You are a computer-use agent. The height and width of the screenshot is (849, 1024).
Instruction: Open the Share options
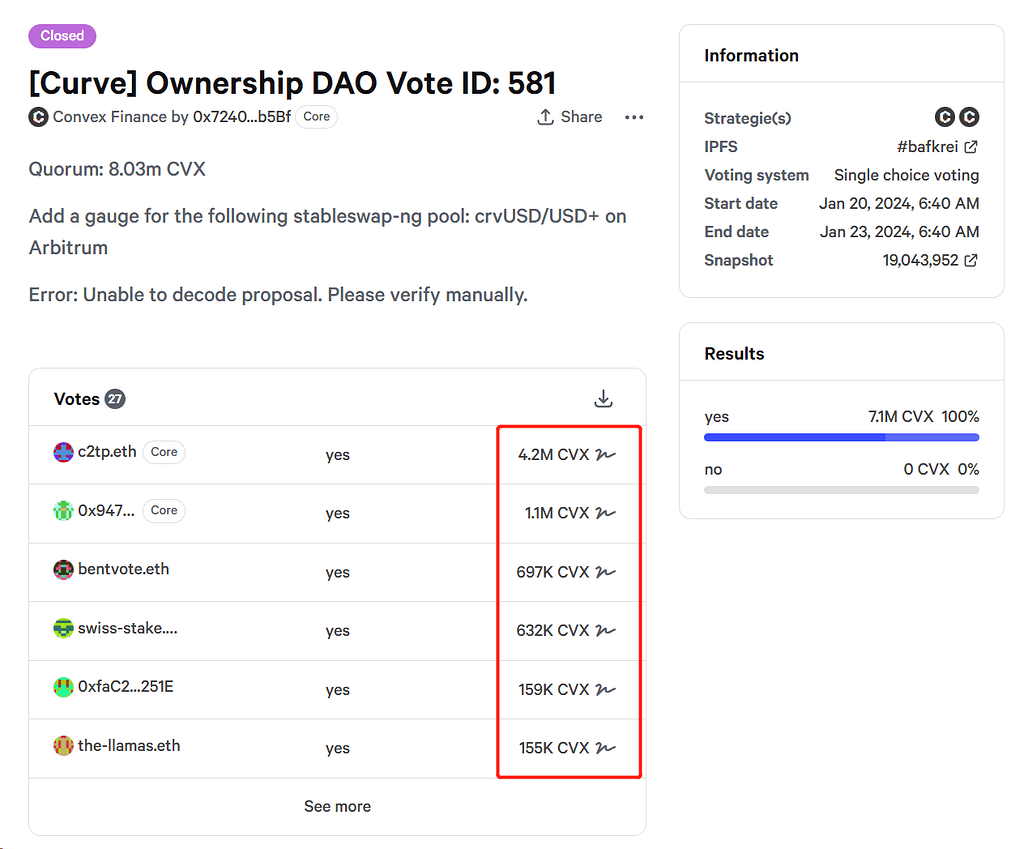pyautogui.click(x=569, y=117)
